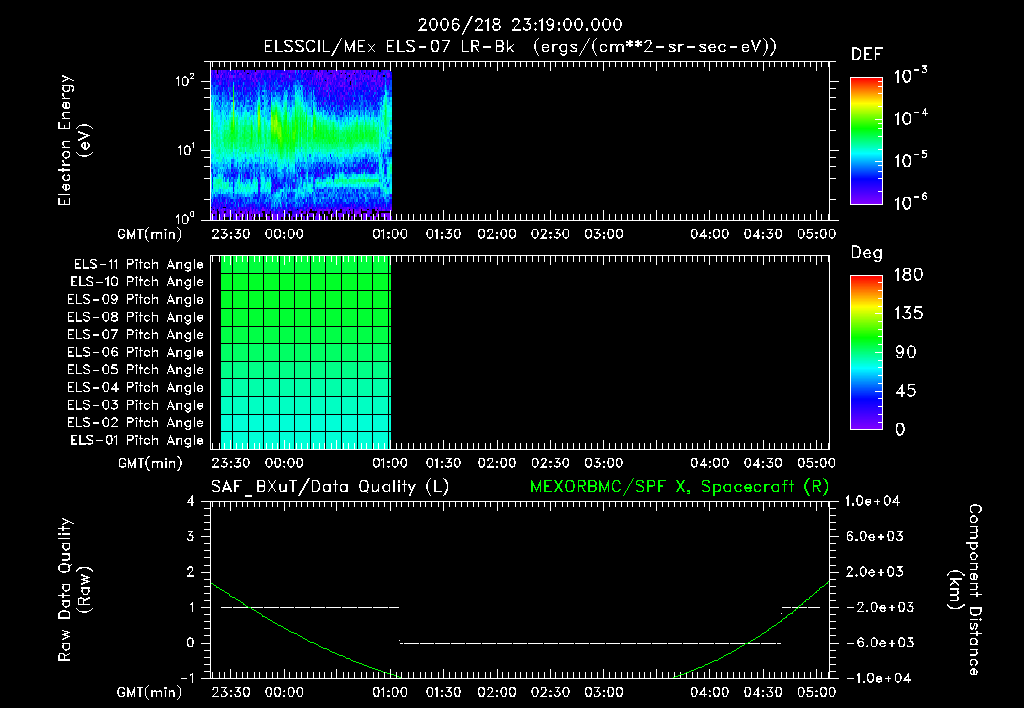Click the 2.0e+03 right axis value

click(x=874, y=571)
